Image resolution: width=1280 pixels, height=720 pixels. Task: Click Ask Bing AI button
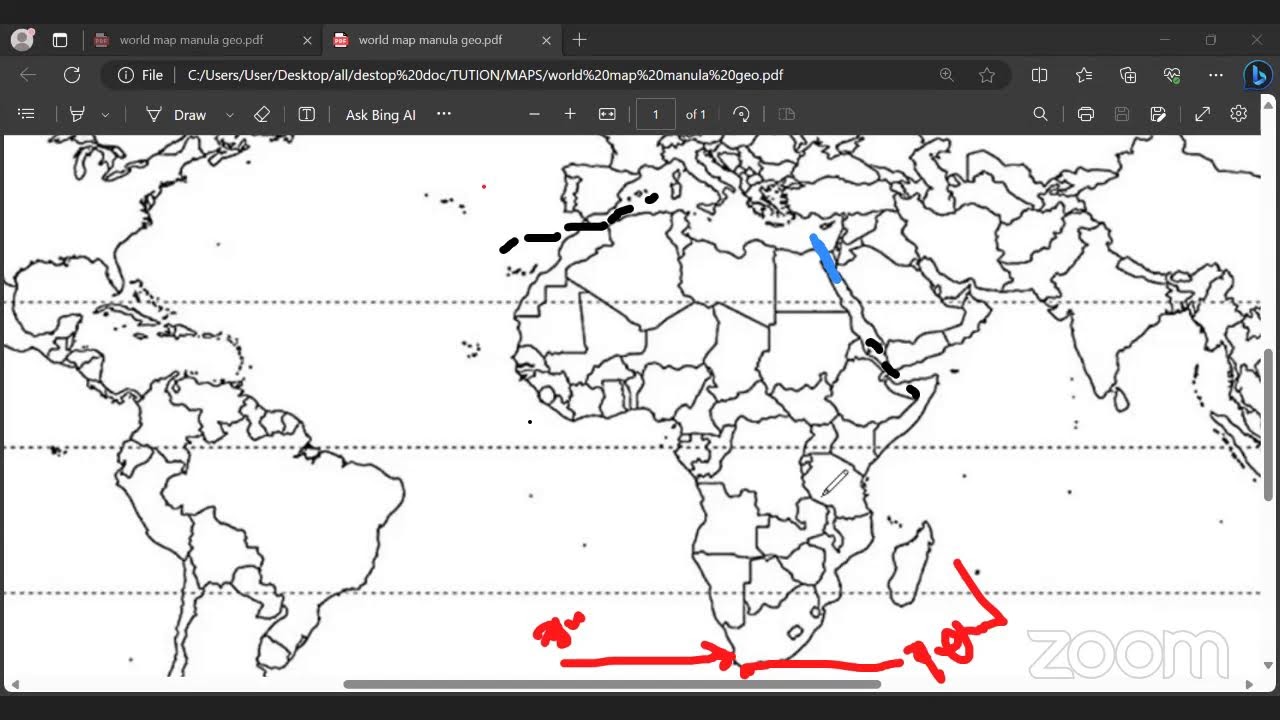[x=381, y=115]
